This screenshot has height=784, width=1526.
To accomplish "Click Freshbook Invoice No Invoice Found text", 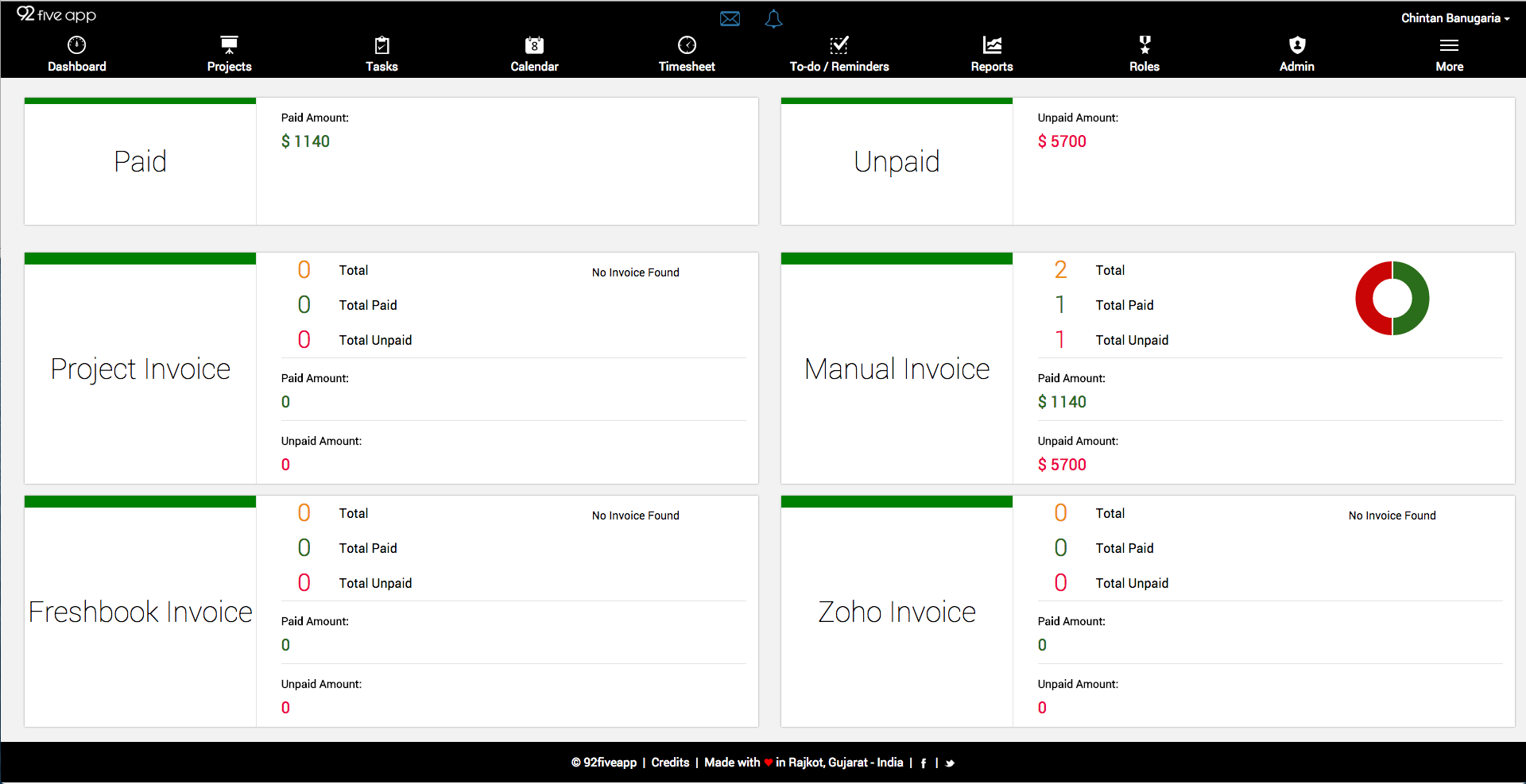I will (x=636, y=516).
